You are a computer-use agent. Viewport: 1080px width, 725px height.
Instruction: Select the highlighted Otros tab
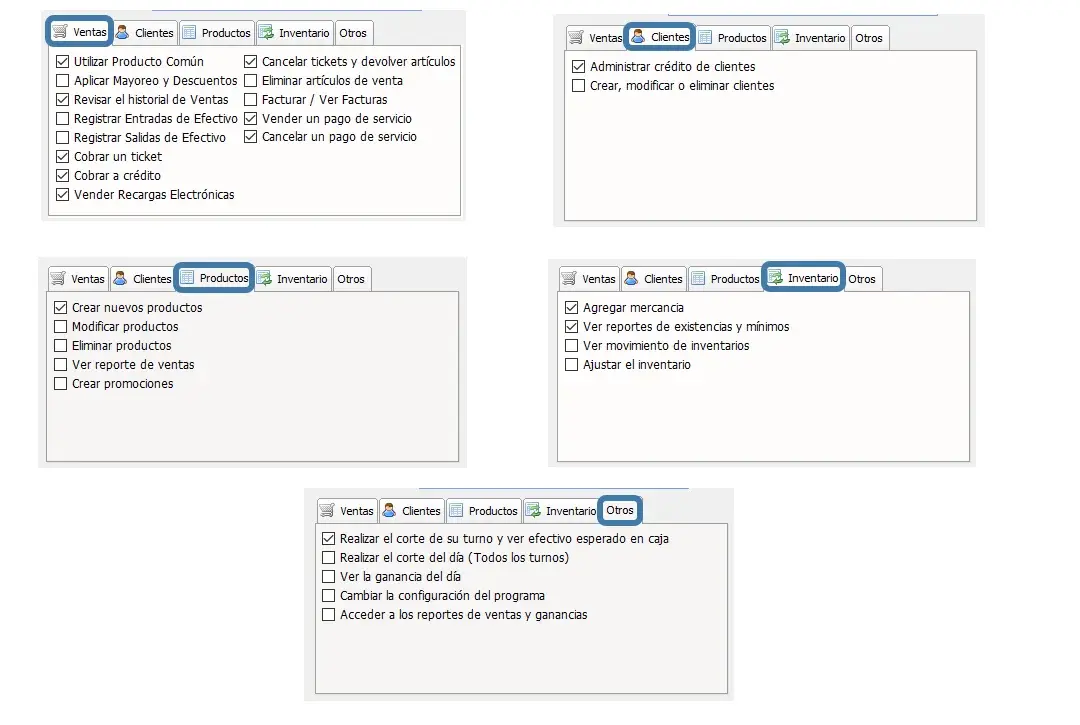(x=620, y=510)
